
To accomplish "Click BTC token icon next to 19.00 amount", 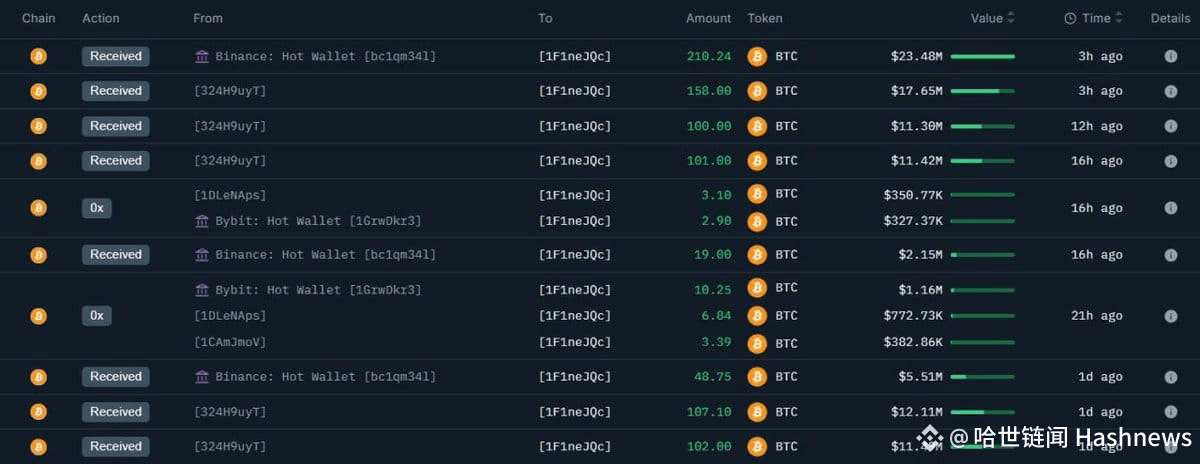I will (x=757, y=255).
